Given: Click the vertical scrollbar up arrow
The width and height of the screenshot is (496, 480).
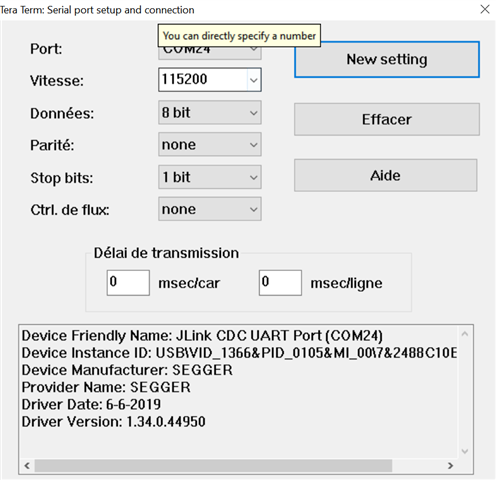Looking at the screenshot, I should 465,334.
